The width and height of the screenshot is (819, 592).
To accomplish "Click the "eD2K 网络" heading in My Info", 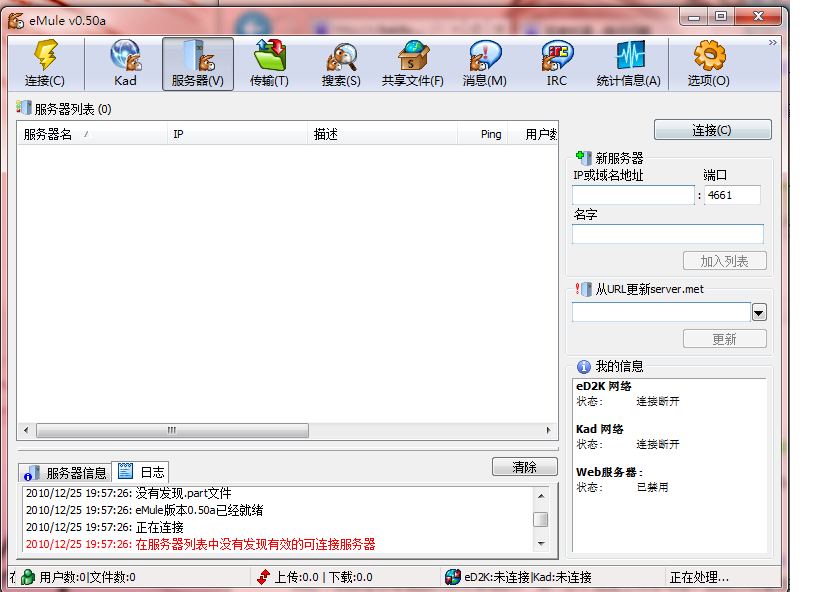I will pyautogui.click(x=604, y=386).
